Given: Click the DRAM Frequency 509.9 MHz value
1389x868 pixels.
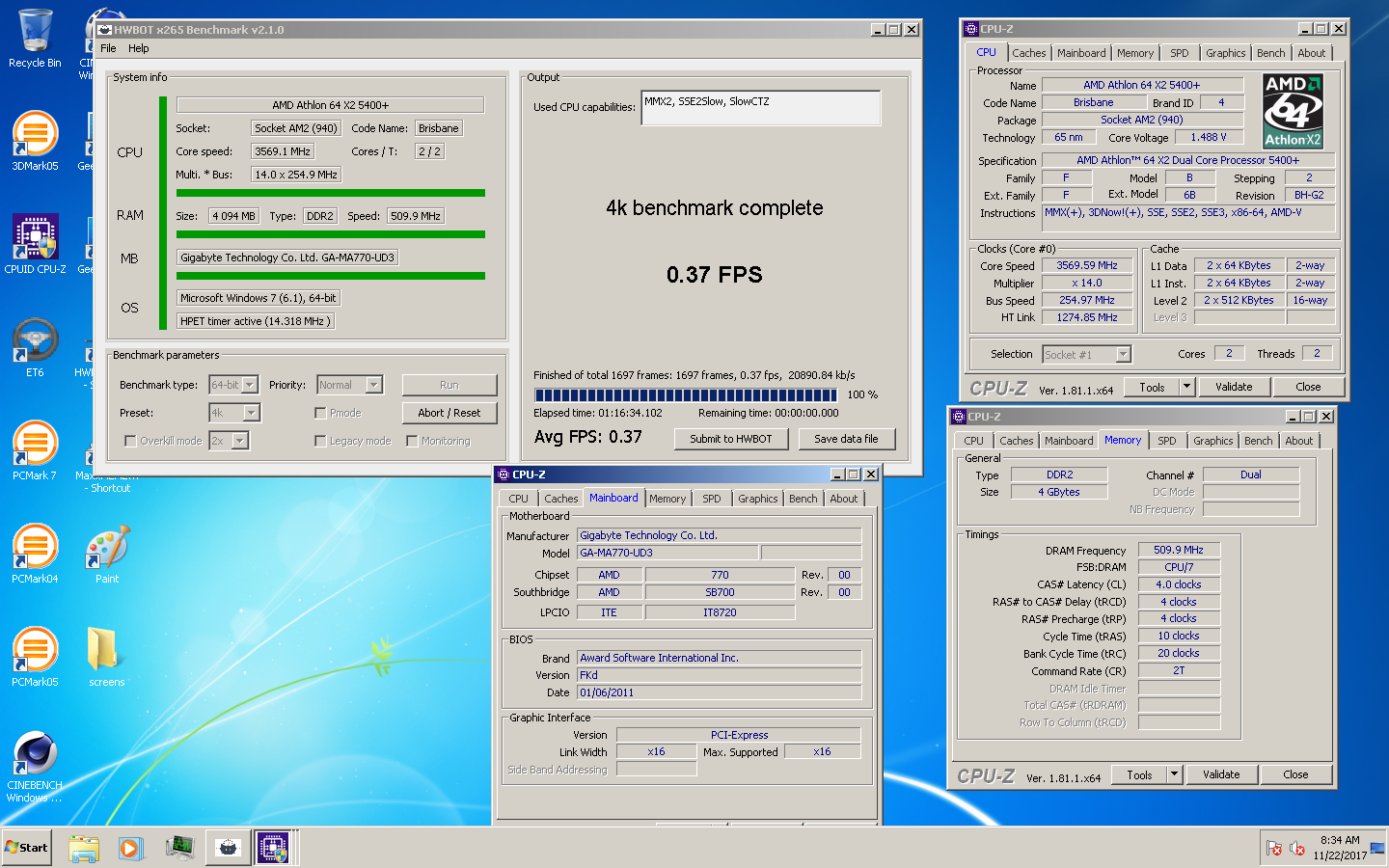Looking at the screenshot, I should (x=1179, y=550).
